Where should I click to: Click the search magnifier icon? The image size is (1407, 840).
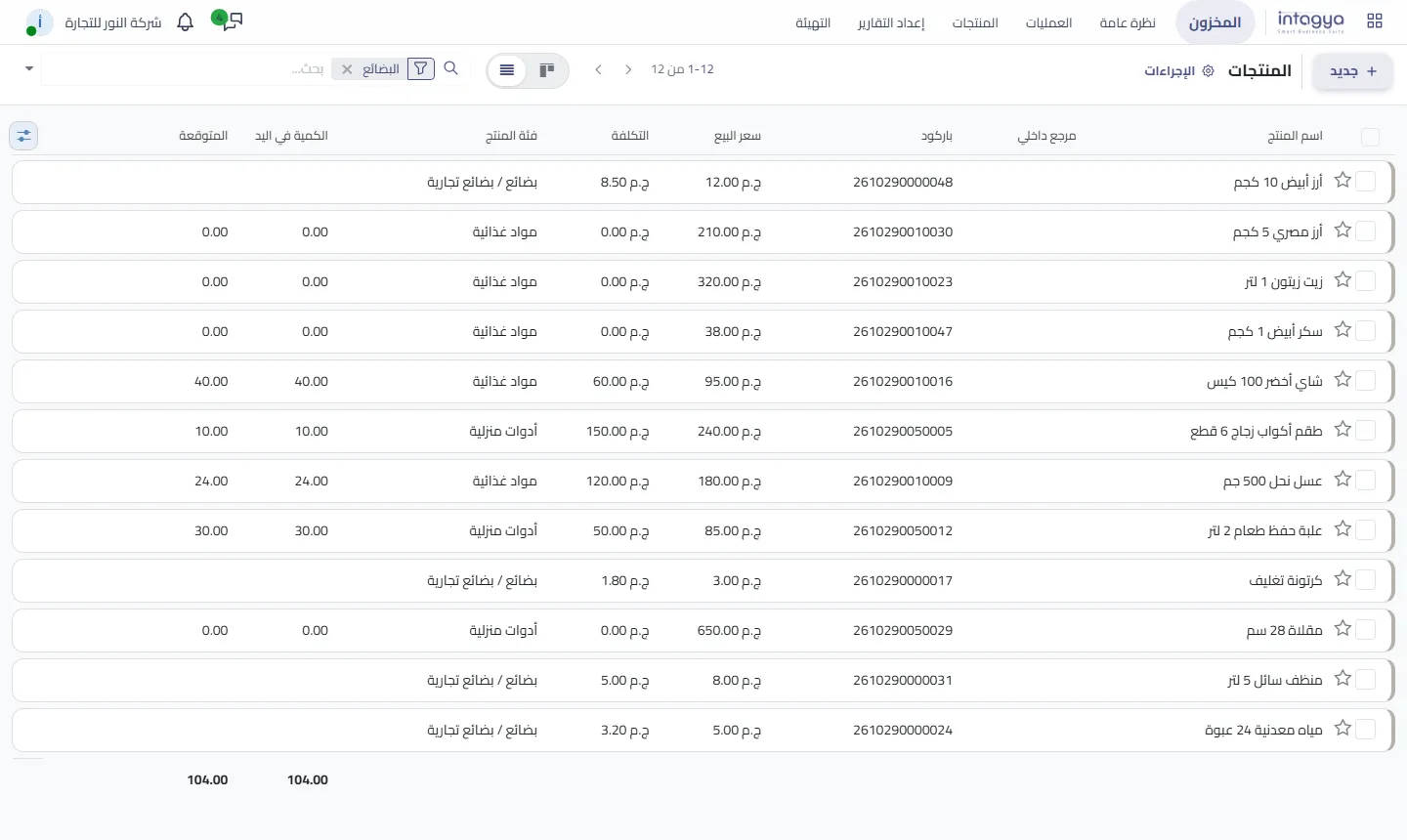click(450, 68)
